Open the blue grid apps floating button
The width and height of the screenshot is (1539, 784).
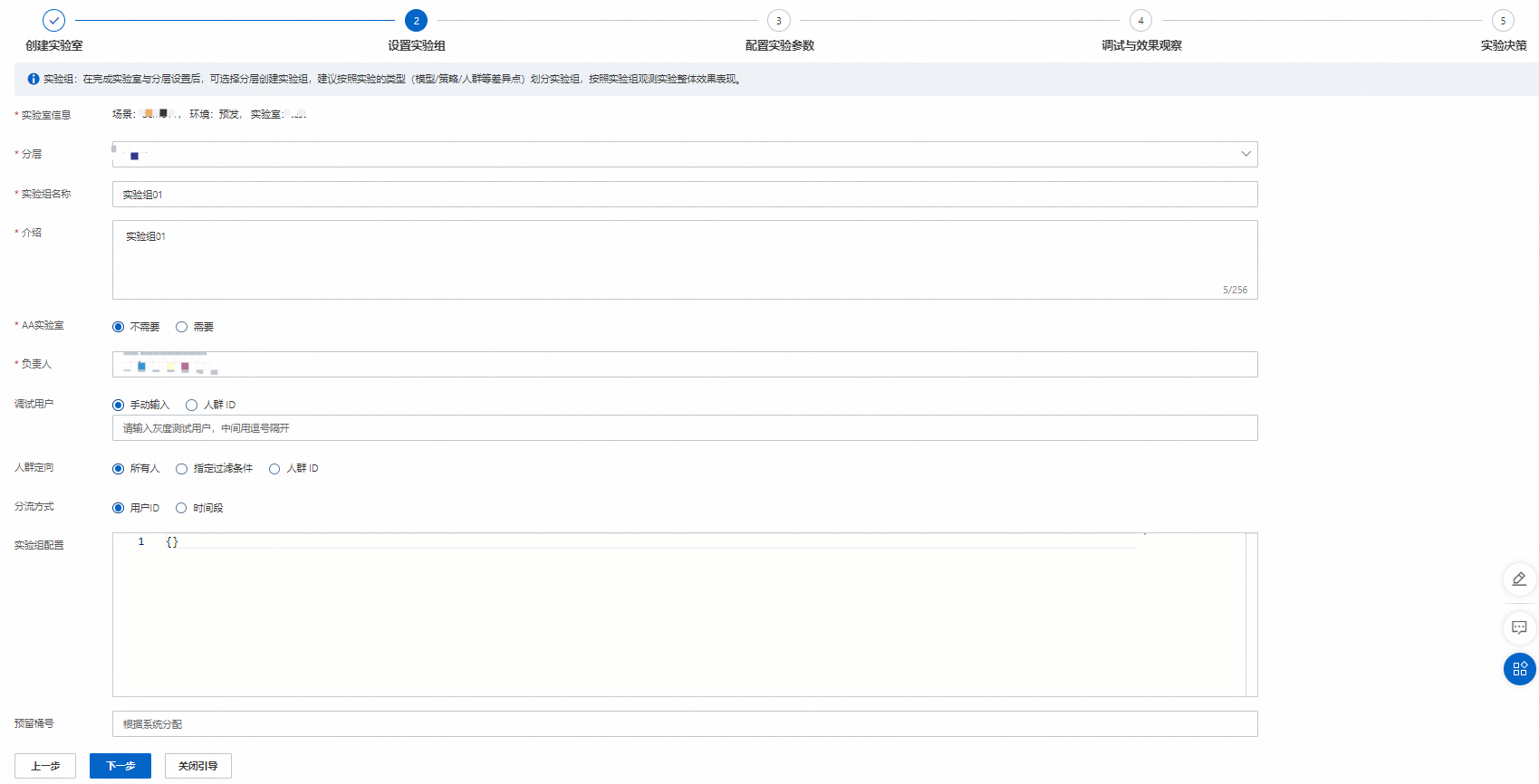pos(1519,669)
